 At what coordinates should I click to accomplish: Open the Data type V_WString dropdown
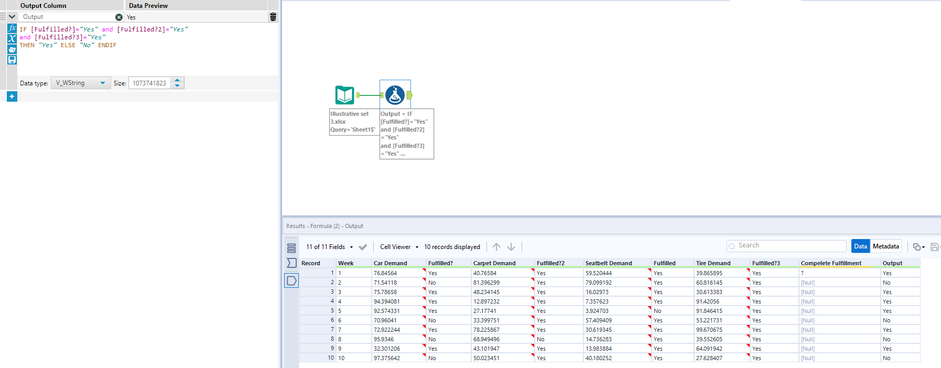click(x=80, y=83)
